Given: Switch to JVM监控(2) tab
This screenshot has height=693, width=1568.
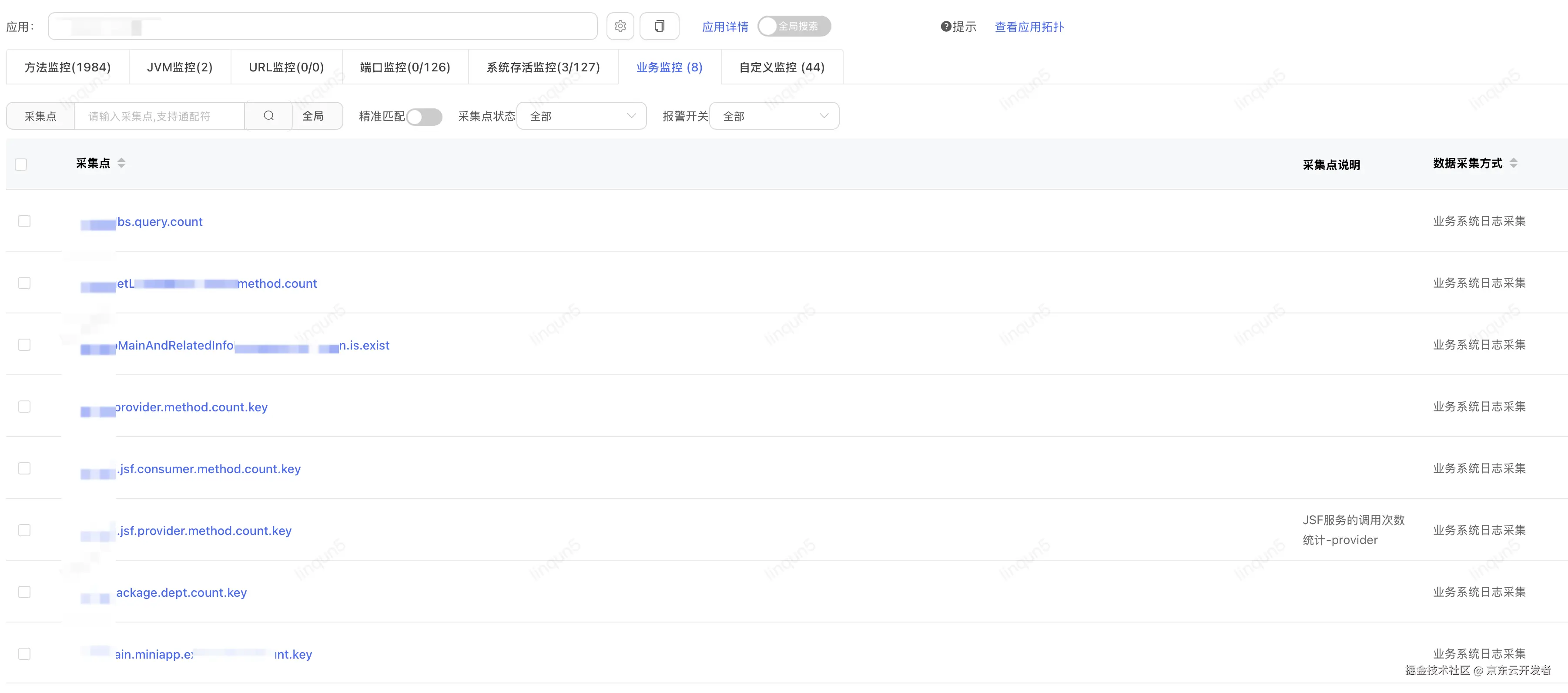Looking at the screenshot, I should tap(180, 67).
